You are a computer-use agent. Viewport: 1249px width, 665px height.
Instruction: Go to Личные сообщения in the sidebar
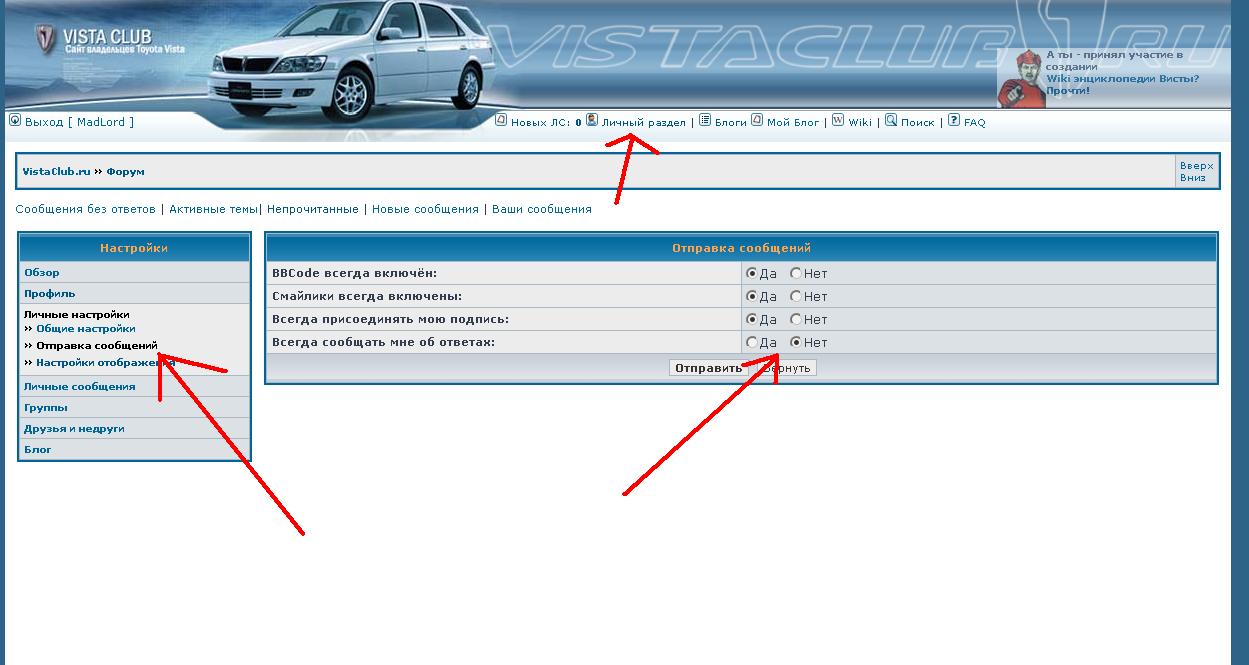tap(80, 387)
